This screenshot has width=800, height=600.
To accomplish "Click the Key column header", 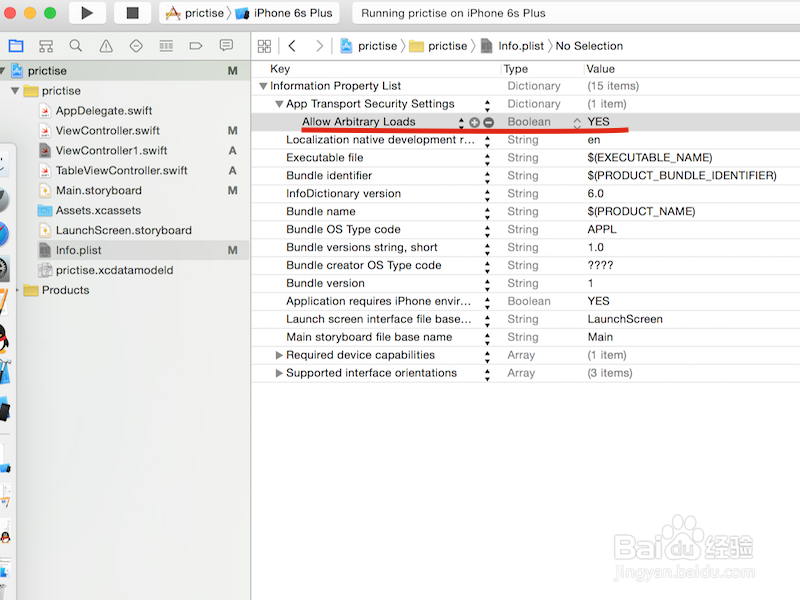I will (280, 69).
